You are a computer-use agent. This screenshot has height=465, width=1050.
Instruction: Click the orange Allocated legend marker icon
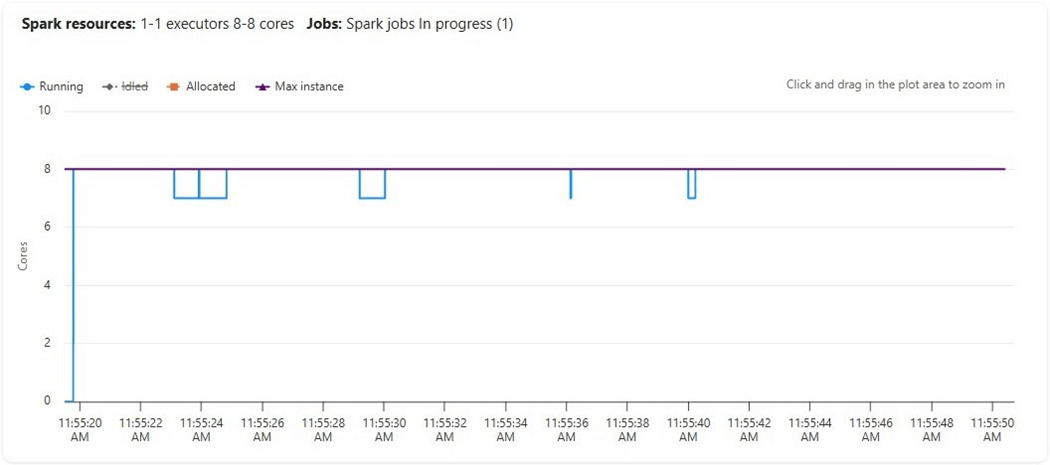click(171, 87)
